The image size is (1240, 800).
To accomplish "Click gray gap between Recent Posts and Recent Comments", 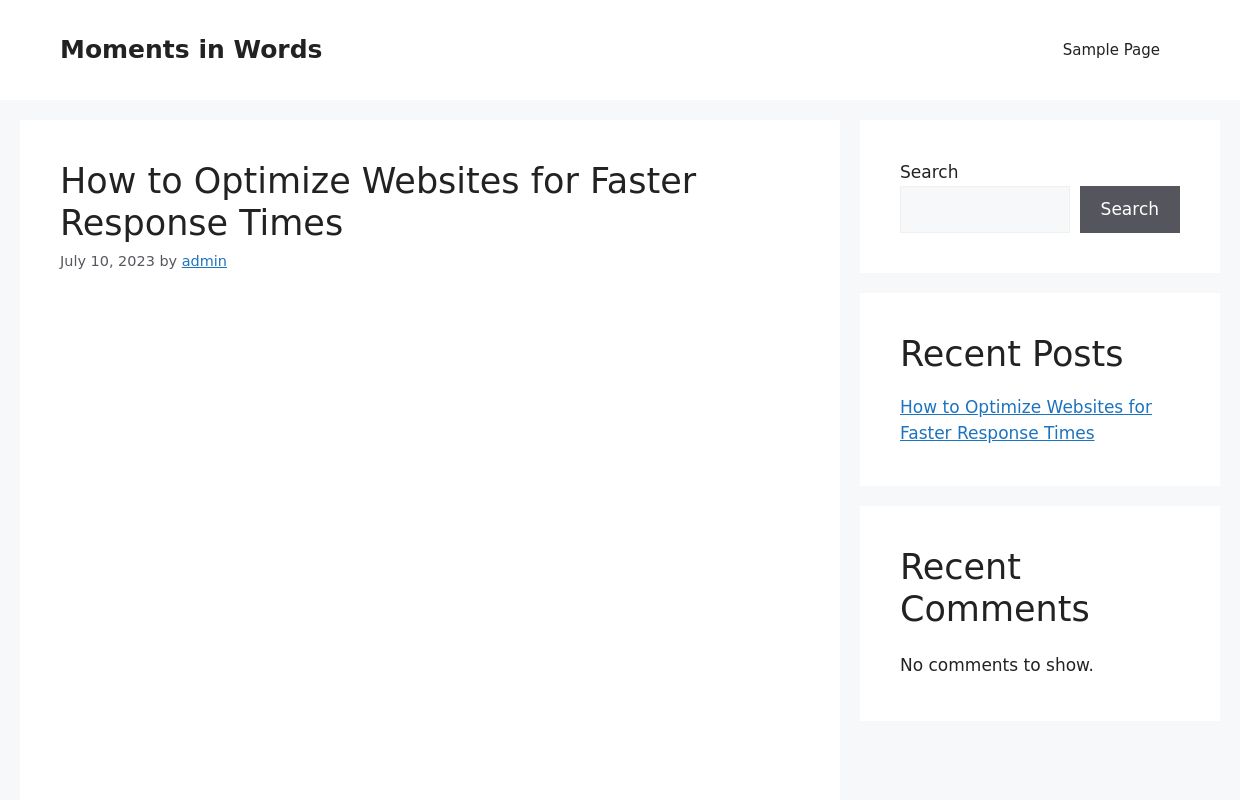I will tap(1040, 496).
